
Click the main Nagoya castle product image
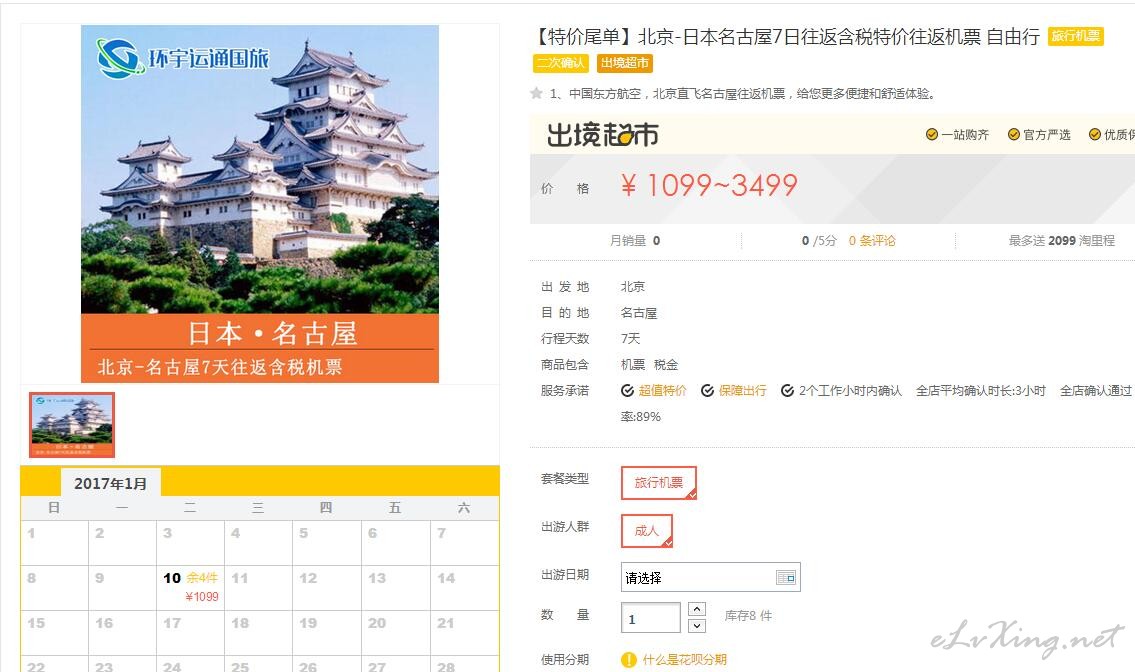260,203
